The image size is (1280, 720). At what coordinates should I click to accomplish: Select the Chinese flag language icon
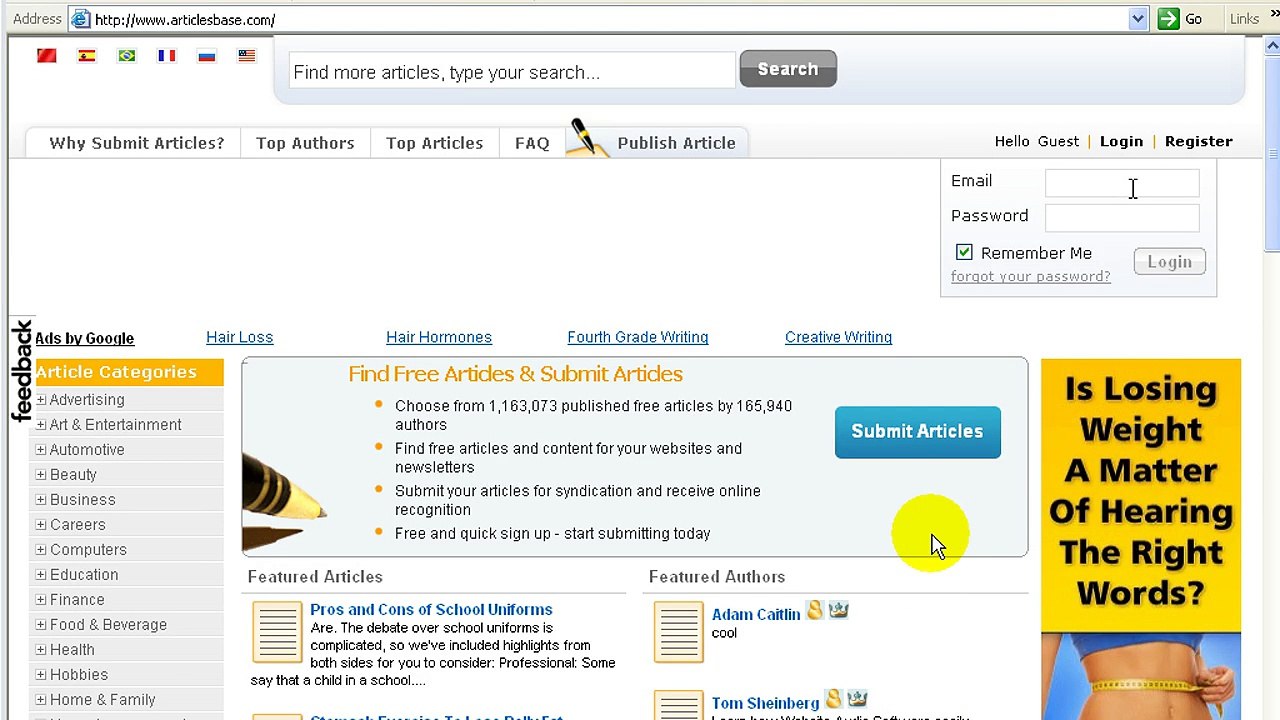click(47, 56)
